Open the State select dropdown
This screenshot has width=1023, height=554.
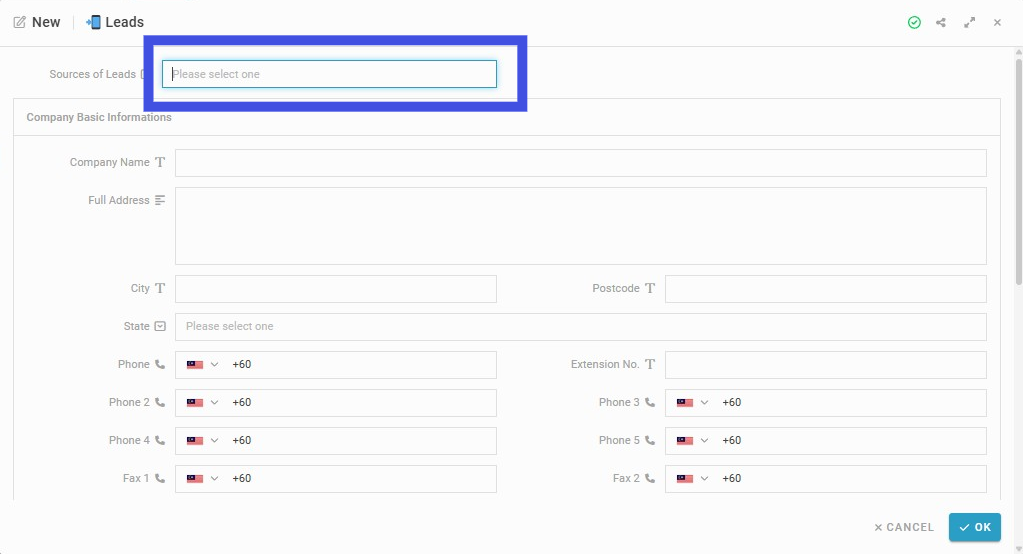click(581, 327)
